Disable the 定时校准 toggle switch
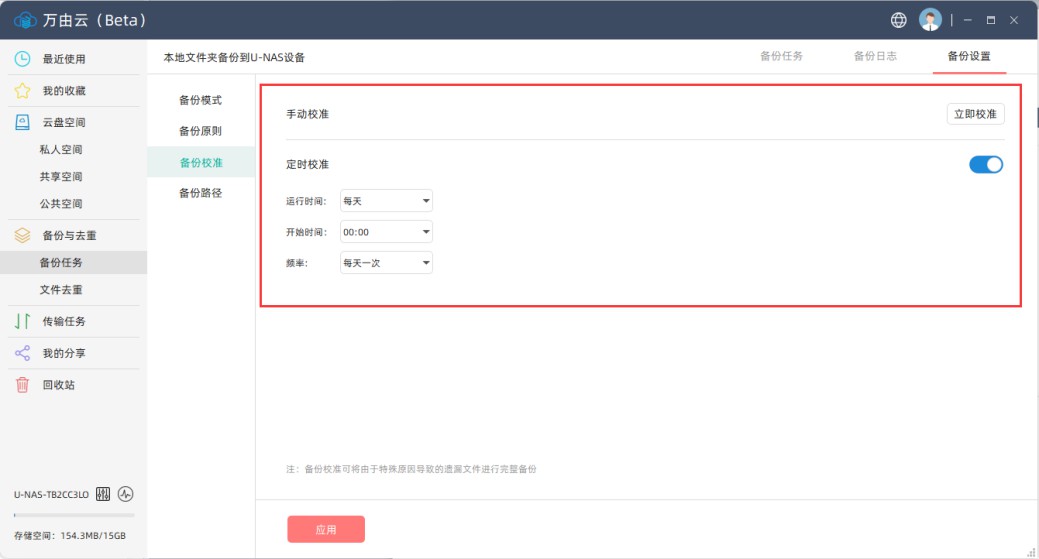1039x559 pixels. pos(985,165)
